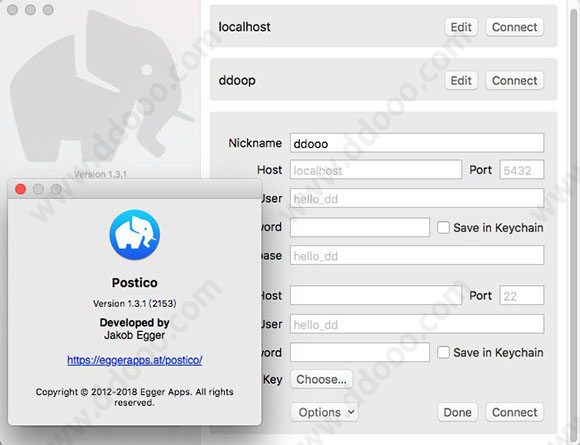This screenshot has width=580, height=445.
Task: Click the Postico title in About window
Action: click(135, 283)
